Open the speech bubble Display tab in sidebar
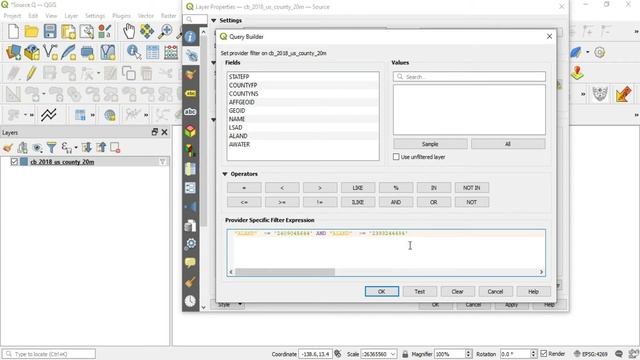Screen dimensions: 640x360 tap(190, 262)
